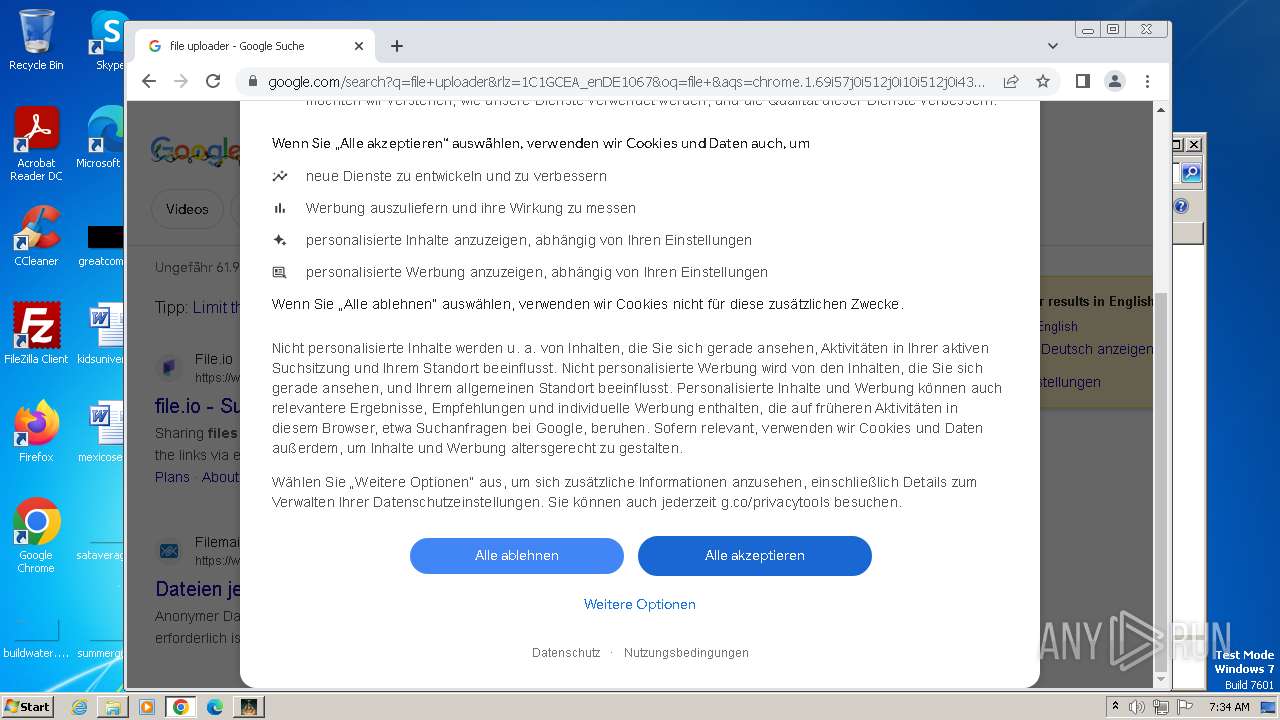The image size is (1280, 720).
Task: Open the share this page icon
Action: pyautogui.click(x=1011, y=81)
